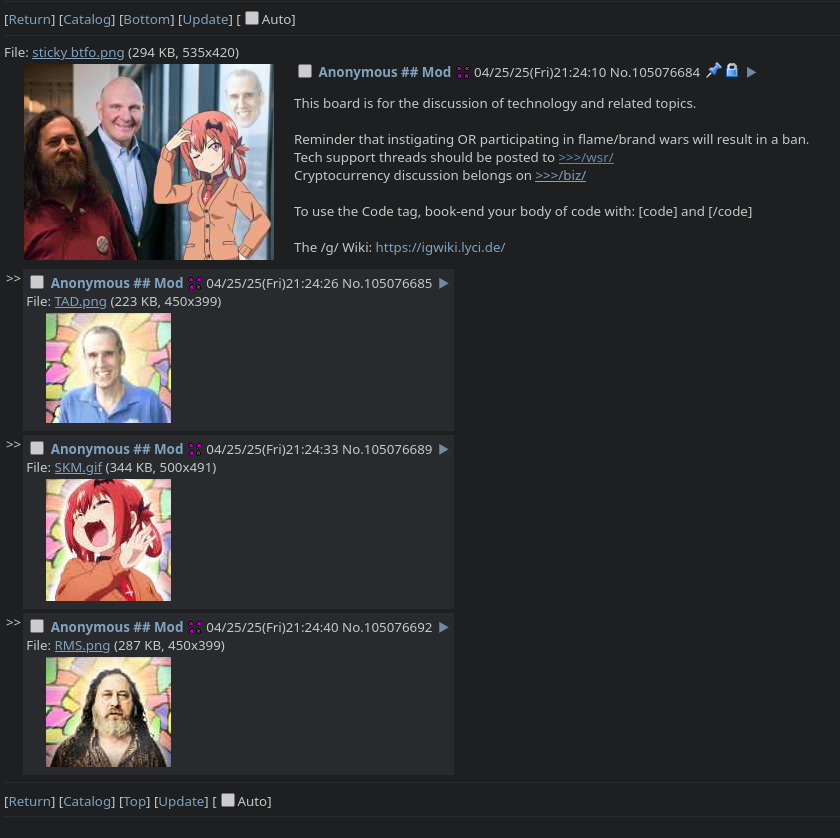Follow the >>>/biz/ board link
Screen dimensions: 840x838
pos(560,176)
